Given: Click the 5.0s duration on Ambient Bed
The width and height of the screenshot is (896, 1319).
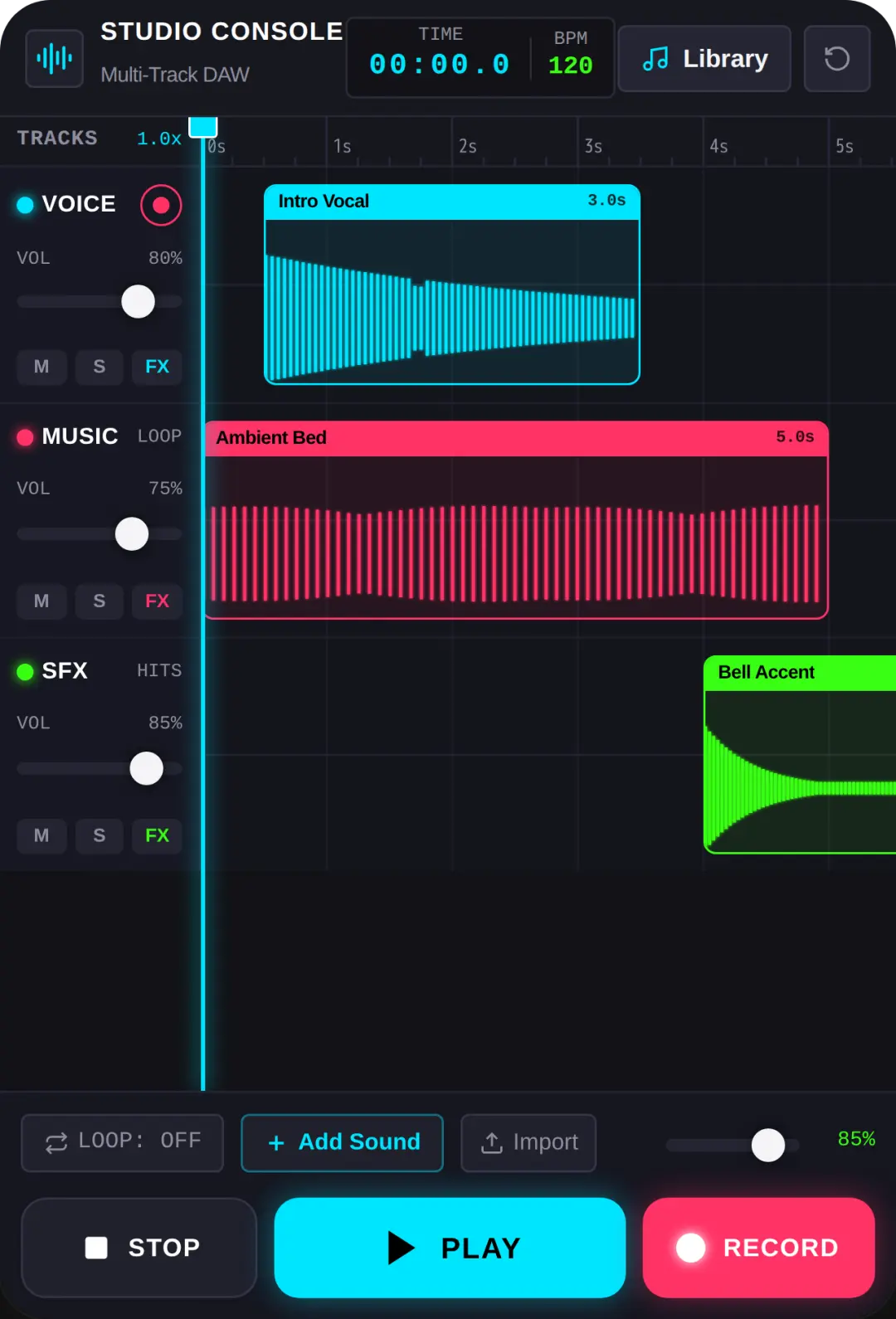Looking at the screenshot, I should tap(795, 436).
